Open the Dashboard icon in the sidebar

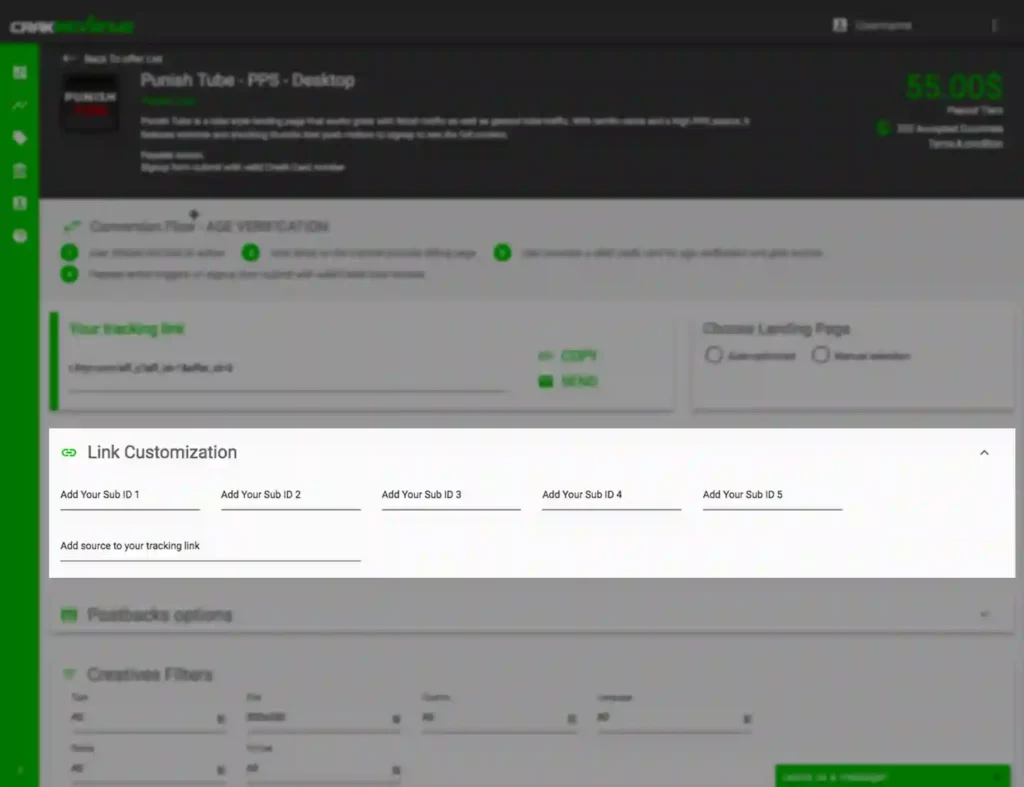coord(20,72)
